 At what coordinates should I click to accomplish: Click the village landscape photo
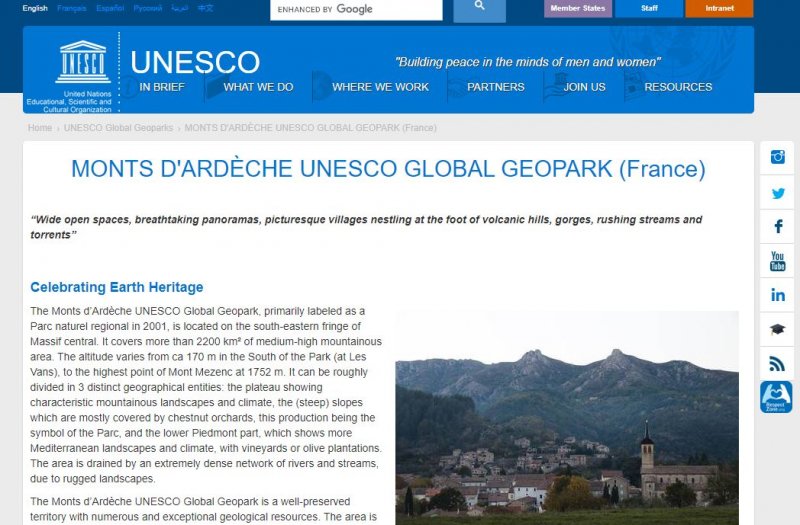[x=567, y=418]
